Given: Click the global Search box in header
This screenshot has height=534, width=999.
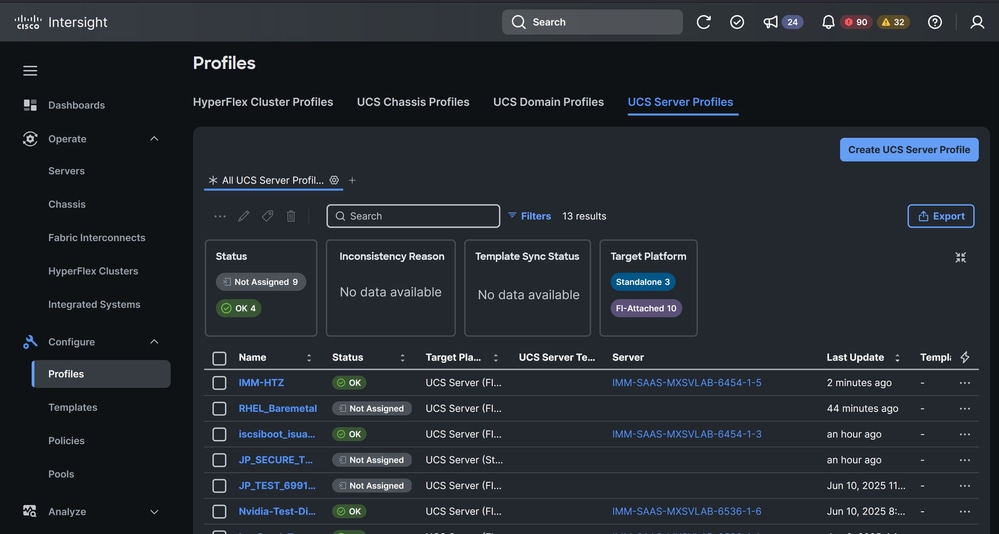Looking at the screenshot, I should pos(593,22).
